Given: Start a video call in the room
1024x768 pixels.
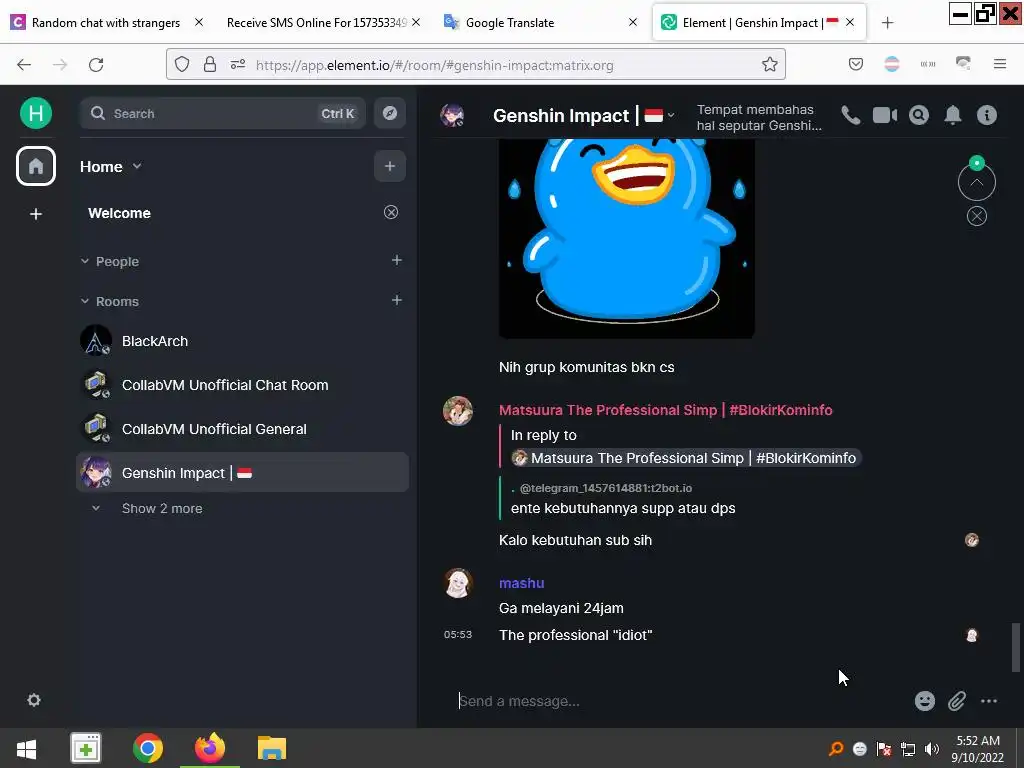Looking at the screenshot, I should [x=885, y=115].
